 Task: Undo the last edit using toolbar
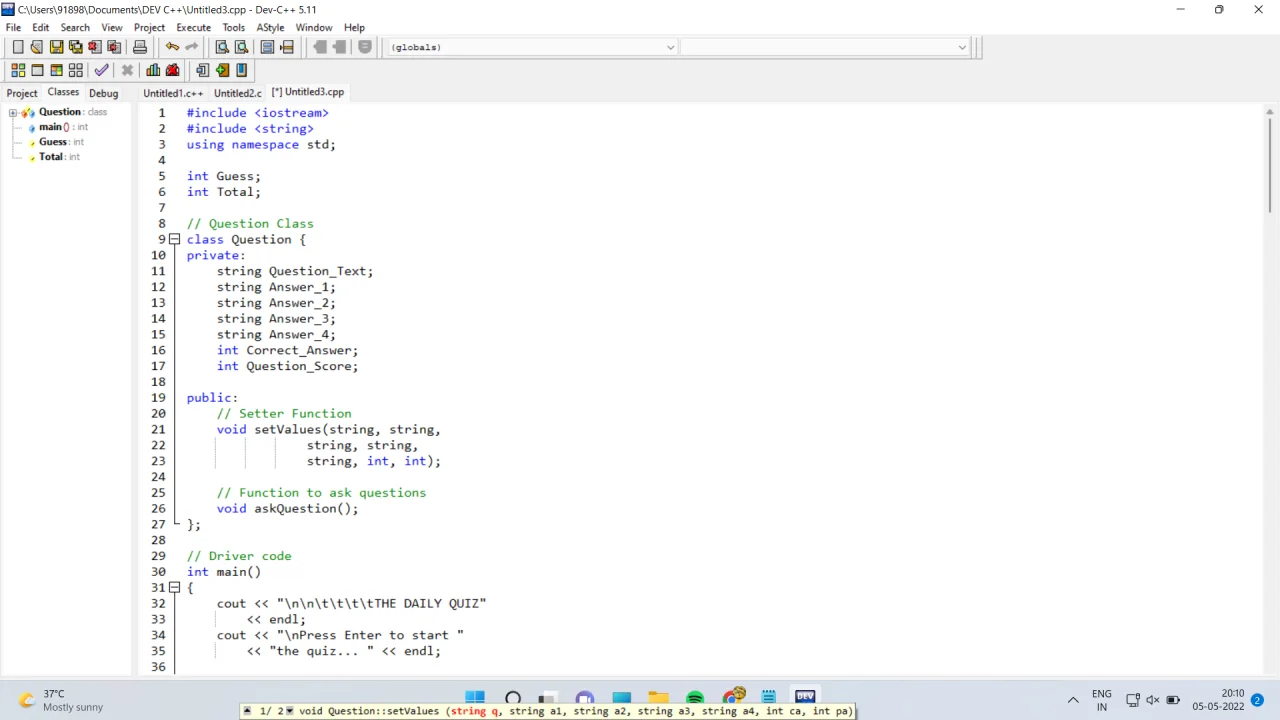click(x=172, y=47)
